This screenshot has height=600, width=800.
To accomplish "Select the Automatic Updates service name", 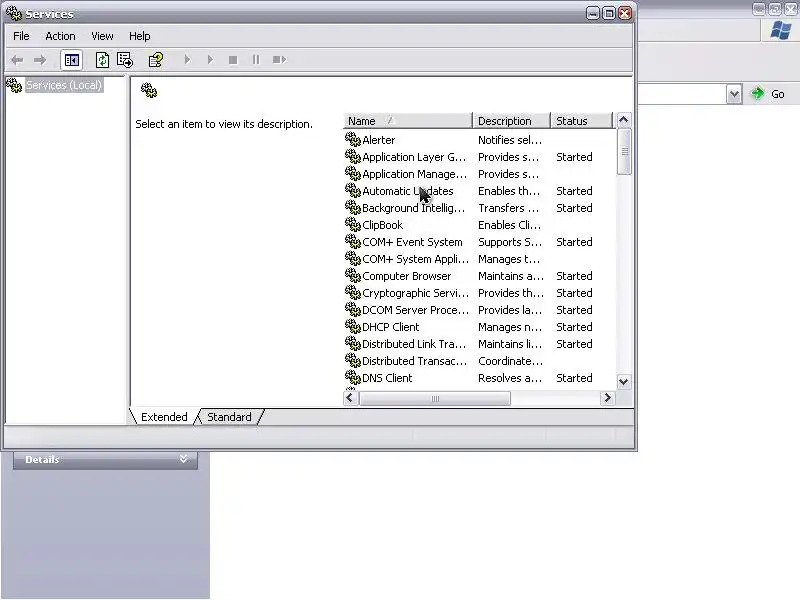I will click(x=408, y=191).
